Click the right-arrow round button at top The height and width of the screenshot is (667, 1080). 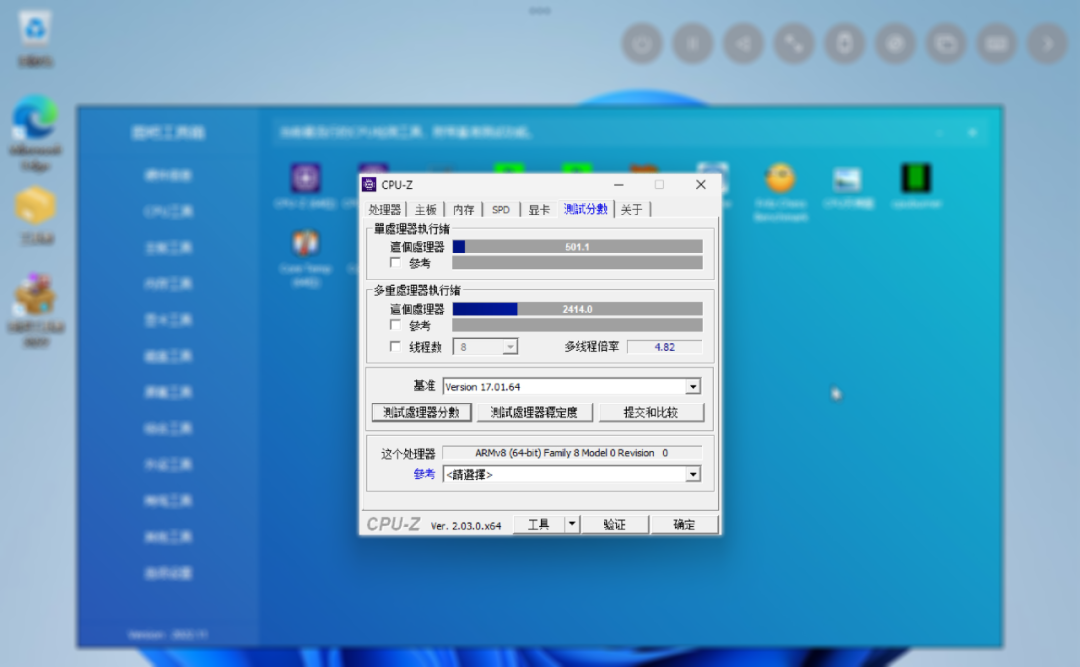point(1048,44)
